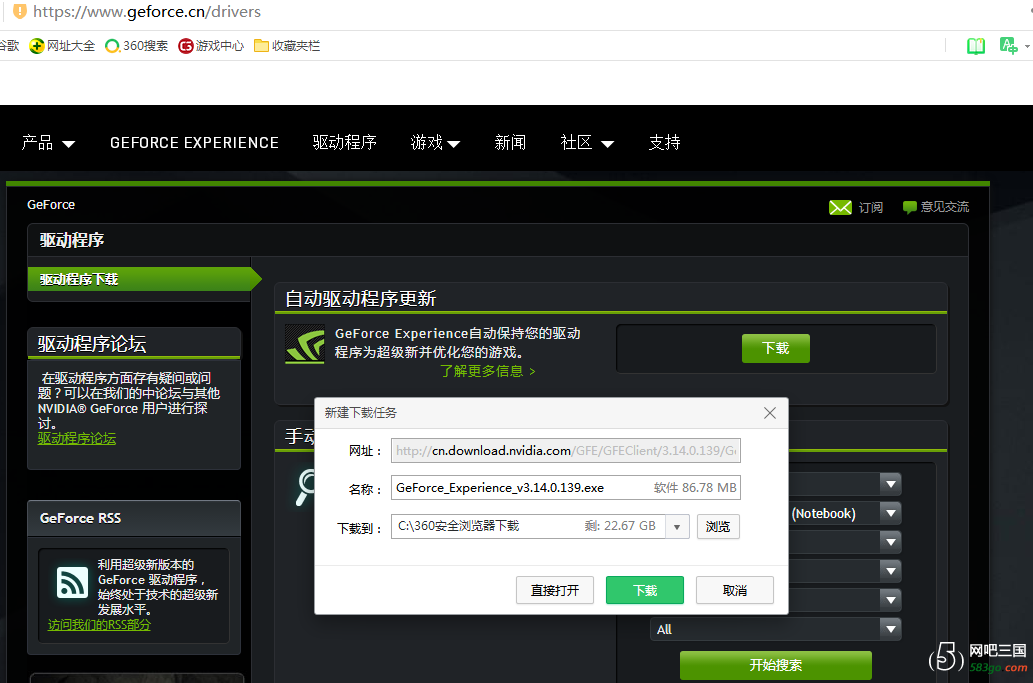Click 直接打开 in the download dialog

click(x=555, y=590)
